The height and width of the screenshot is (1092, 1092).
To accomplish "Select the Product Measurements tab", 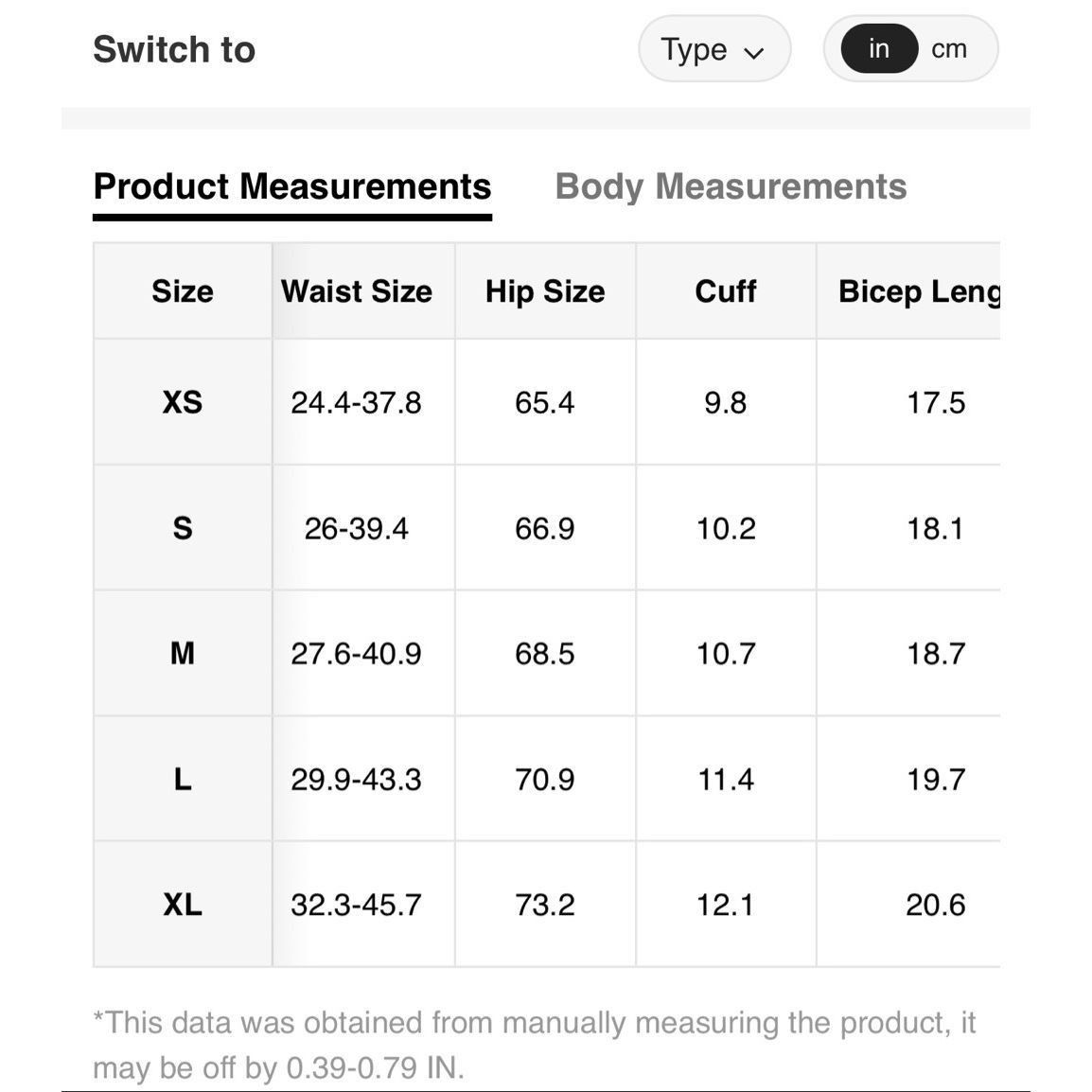I will tap(292, 186).
